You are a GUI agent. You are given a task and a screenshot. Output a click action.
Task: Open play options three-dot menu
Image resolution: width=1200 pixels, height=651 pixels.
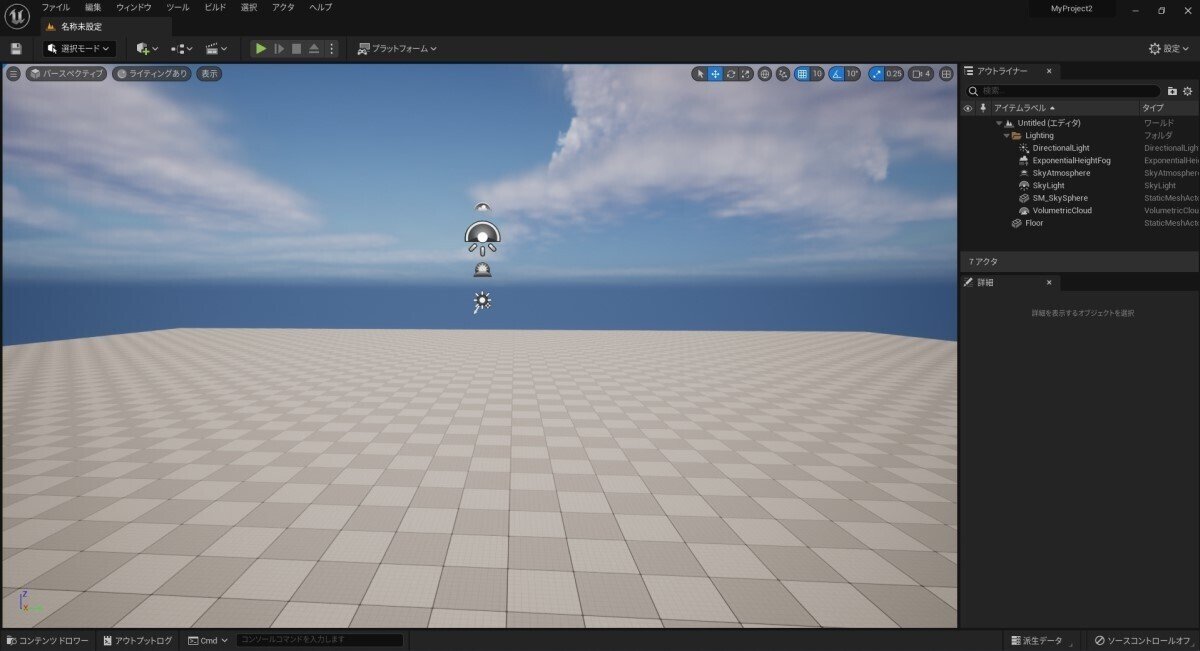pyautogui.click(x=332, y=48)
